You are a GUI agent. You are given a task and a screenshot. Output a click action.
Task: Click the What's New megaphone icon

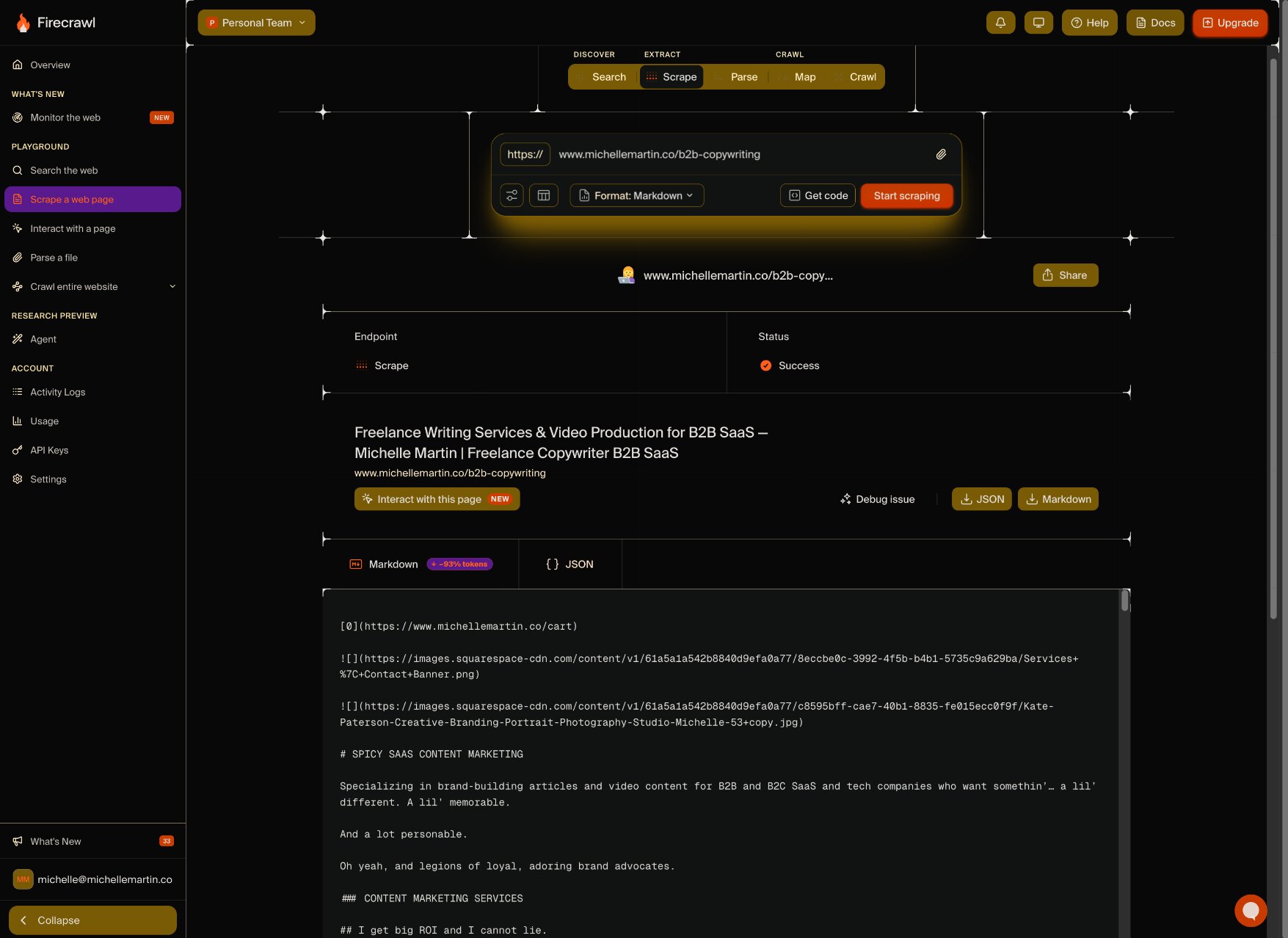(18, 841)
